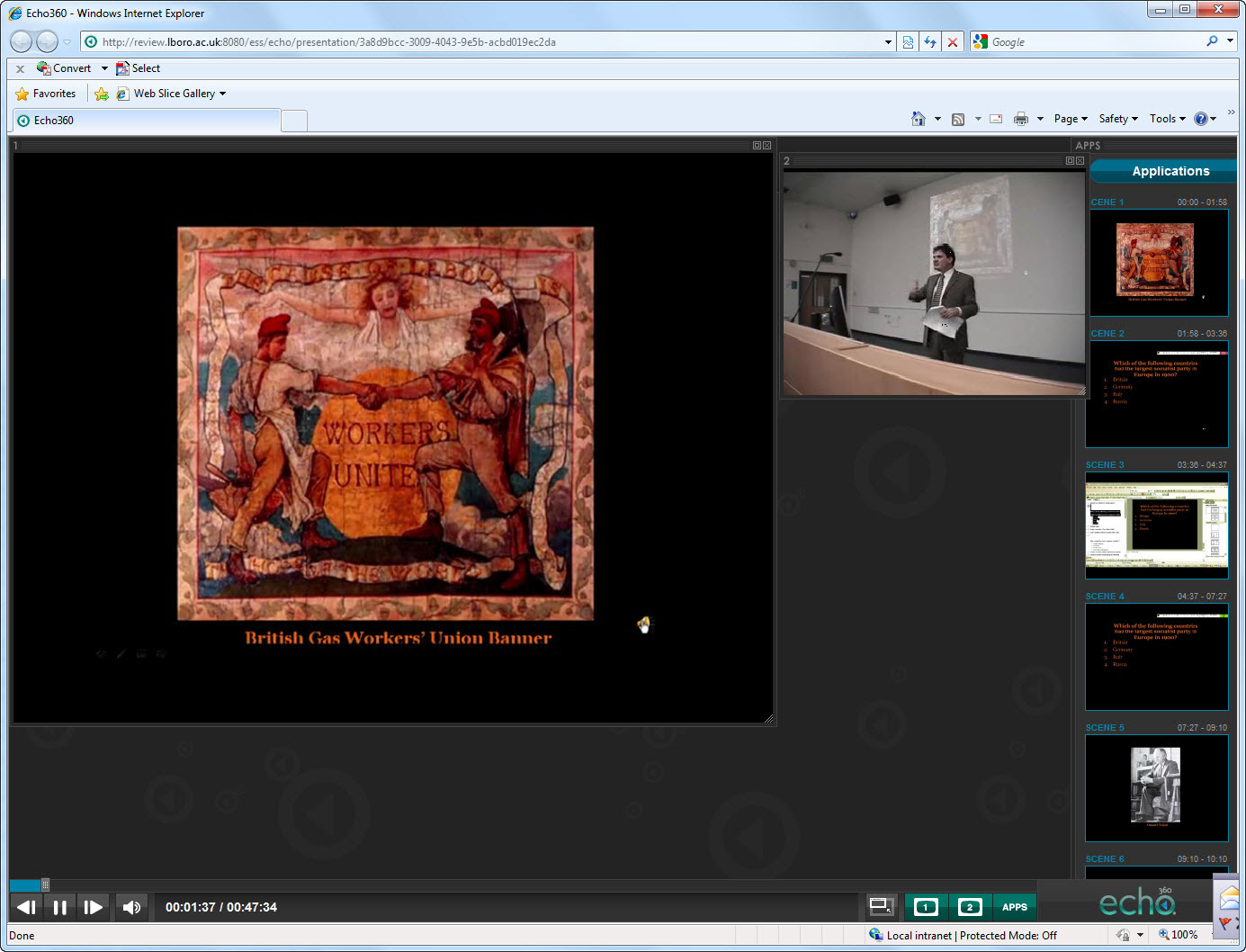Jump to Scene 3 thumbnail
The width and height of the screenshot is (1246, 952).
(1156, 525)
